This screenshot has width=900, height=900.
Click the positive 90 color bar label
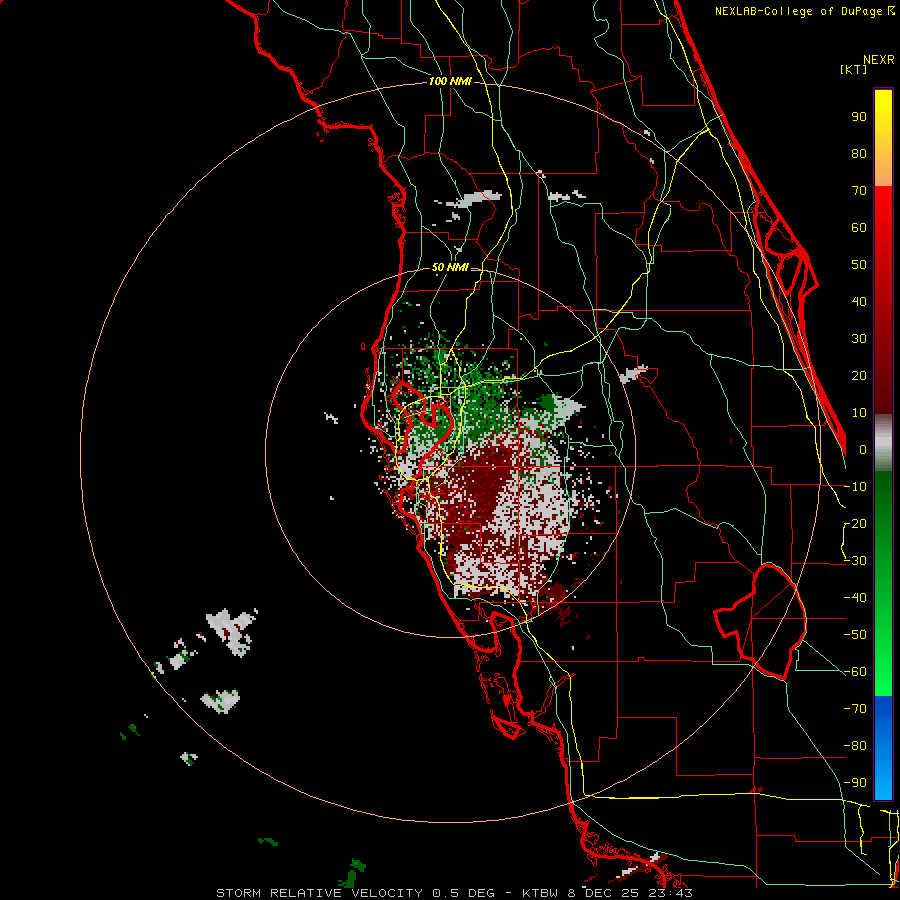859,117
